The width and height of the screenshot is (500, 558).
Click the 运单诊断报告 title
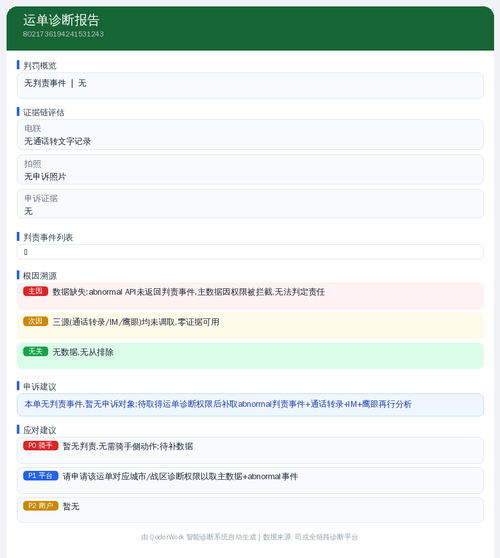[61, 20]
